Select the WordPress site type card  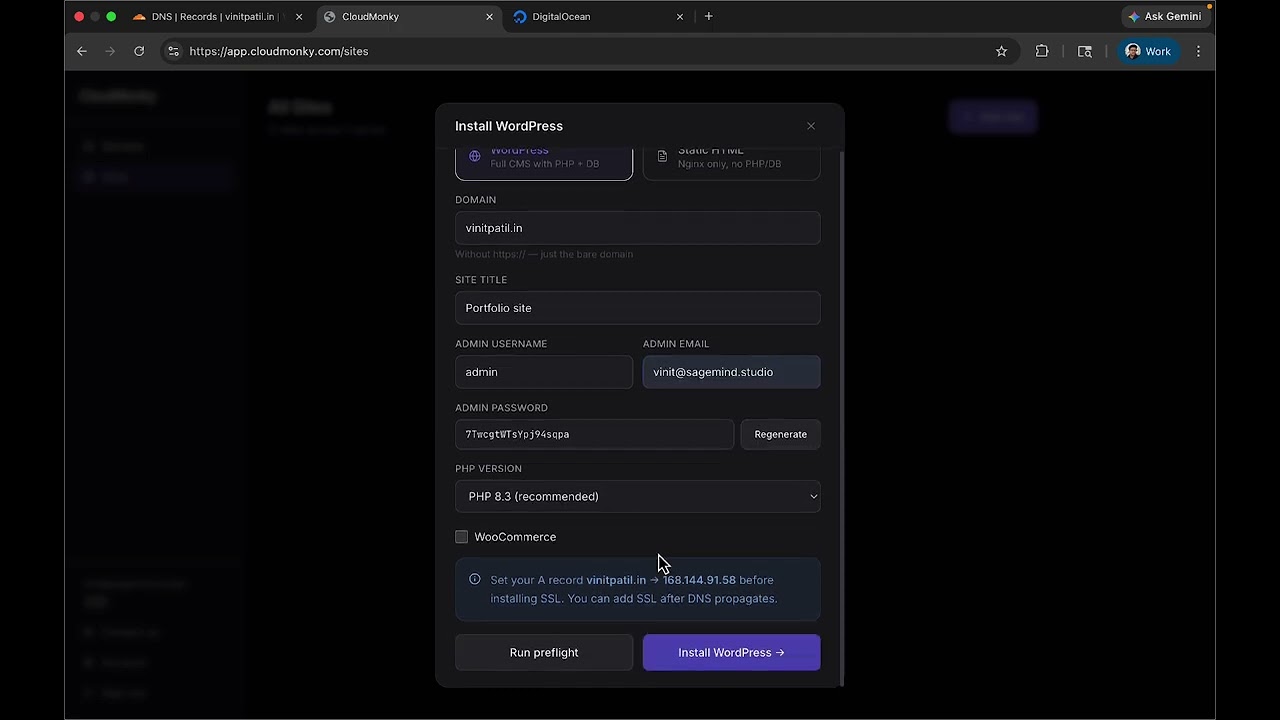point(544,162)
